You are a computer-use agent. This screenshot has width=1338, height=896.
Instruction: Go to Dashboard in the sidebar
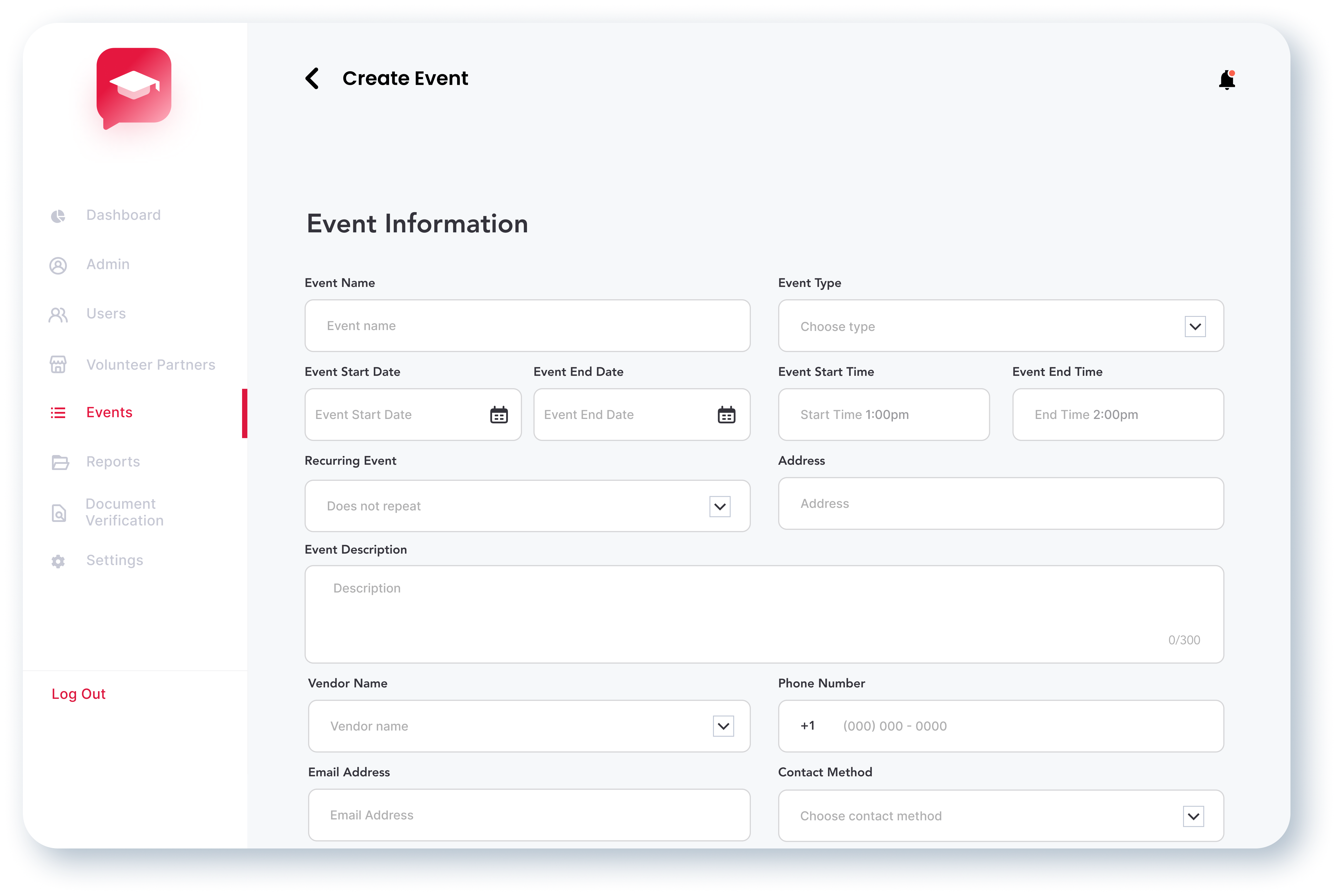click(x=124, y=215)
